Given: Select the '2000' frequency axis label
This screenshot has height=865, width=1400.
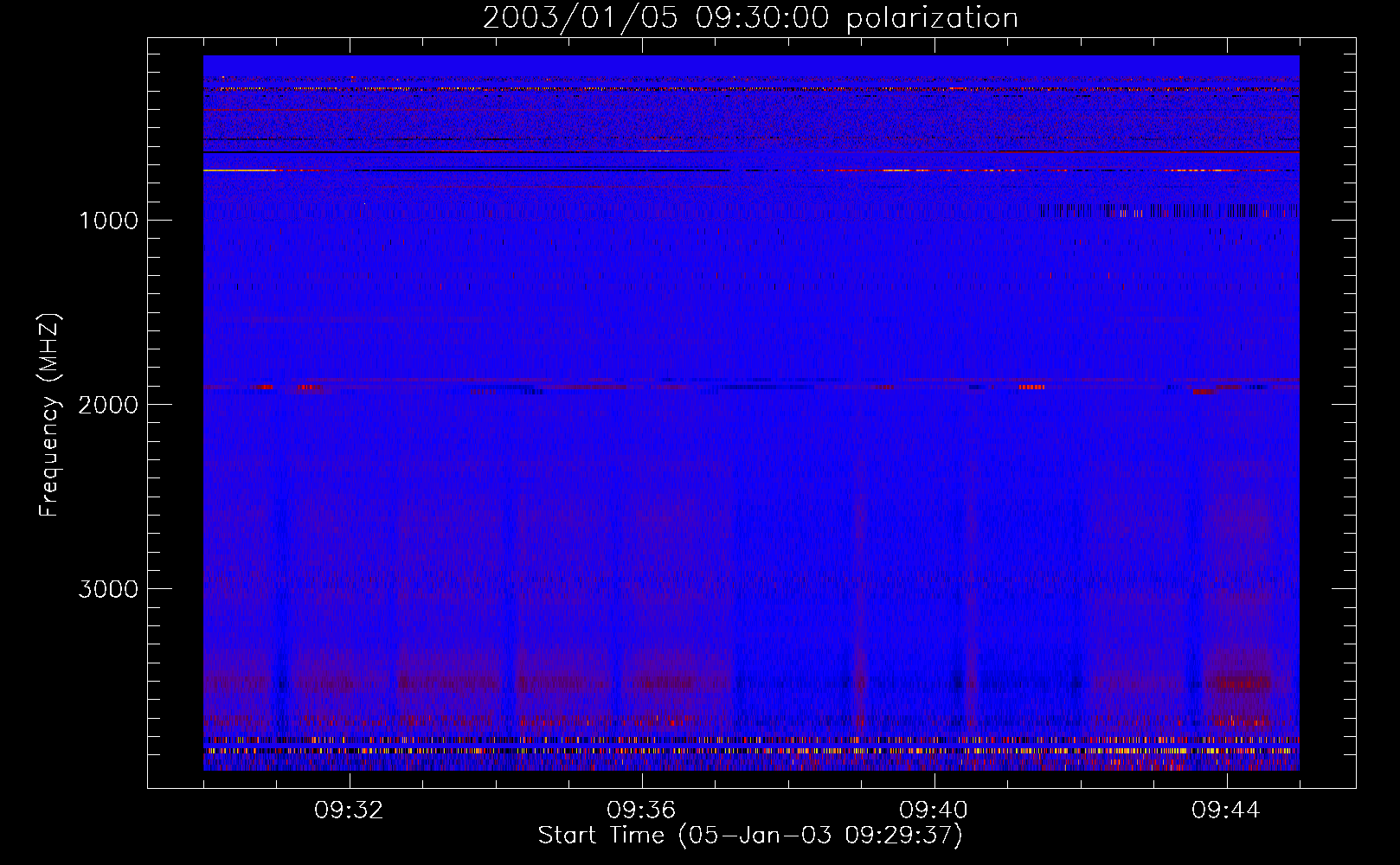Looking at the screenshot, I should pos(108,405).
